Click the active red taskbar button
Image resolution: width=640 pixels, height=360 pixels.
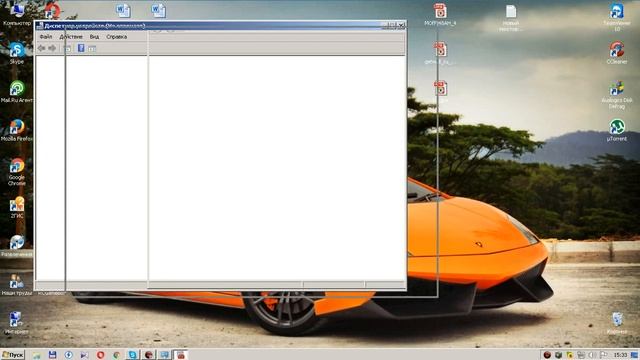coord(180,355)
